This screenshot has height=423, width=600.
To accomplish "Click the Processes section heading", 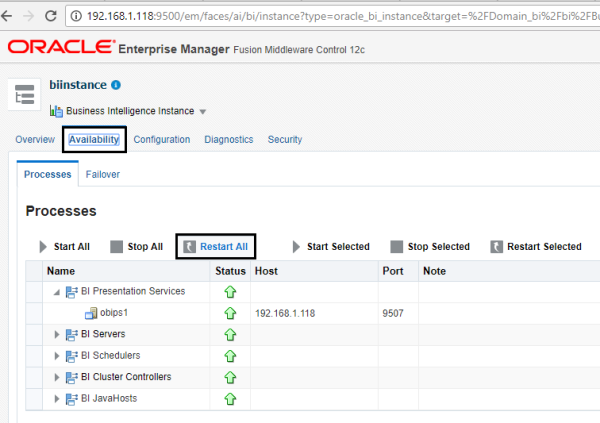I will pyautogui.click(x=61, y=211).
